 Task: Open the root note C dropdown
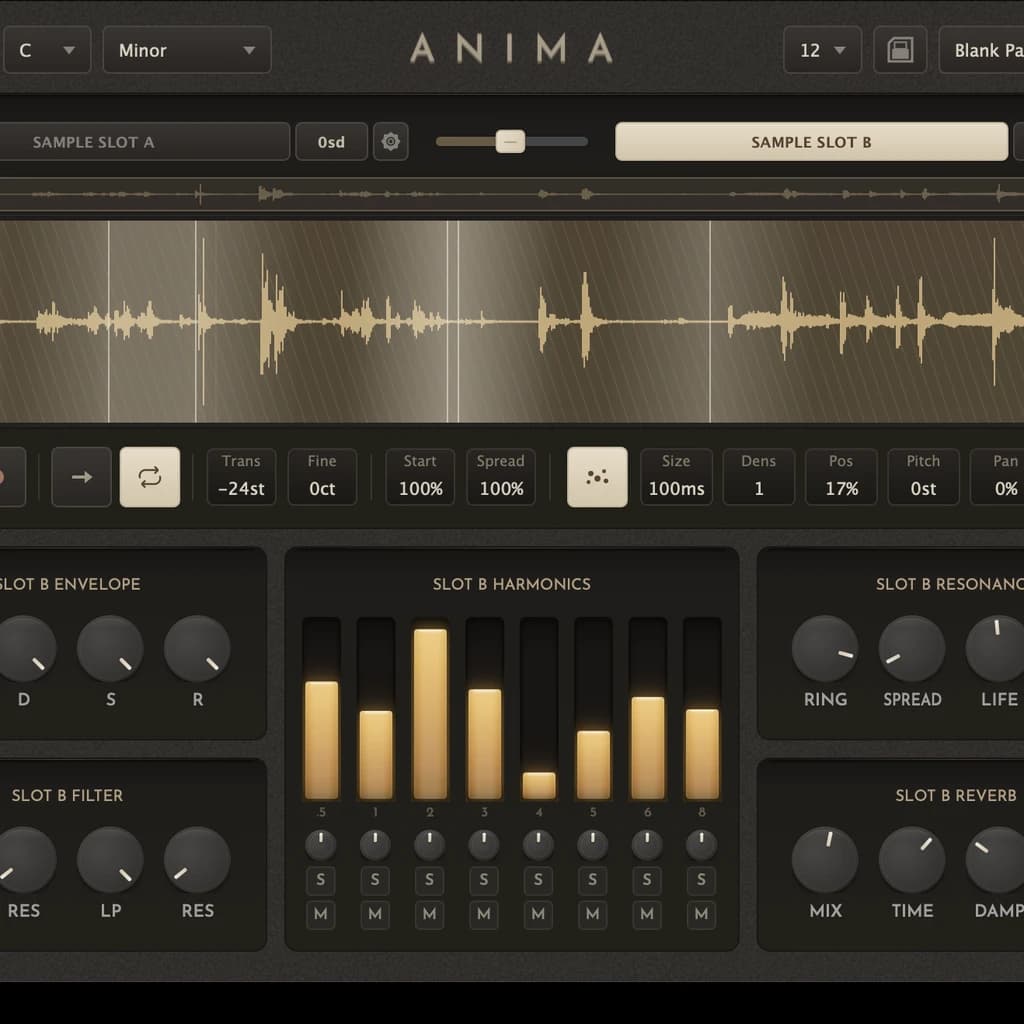pyautogui.click(x=47, y=50)
